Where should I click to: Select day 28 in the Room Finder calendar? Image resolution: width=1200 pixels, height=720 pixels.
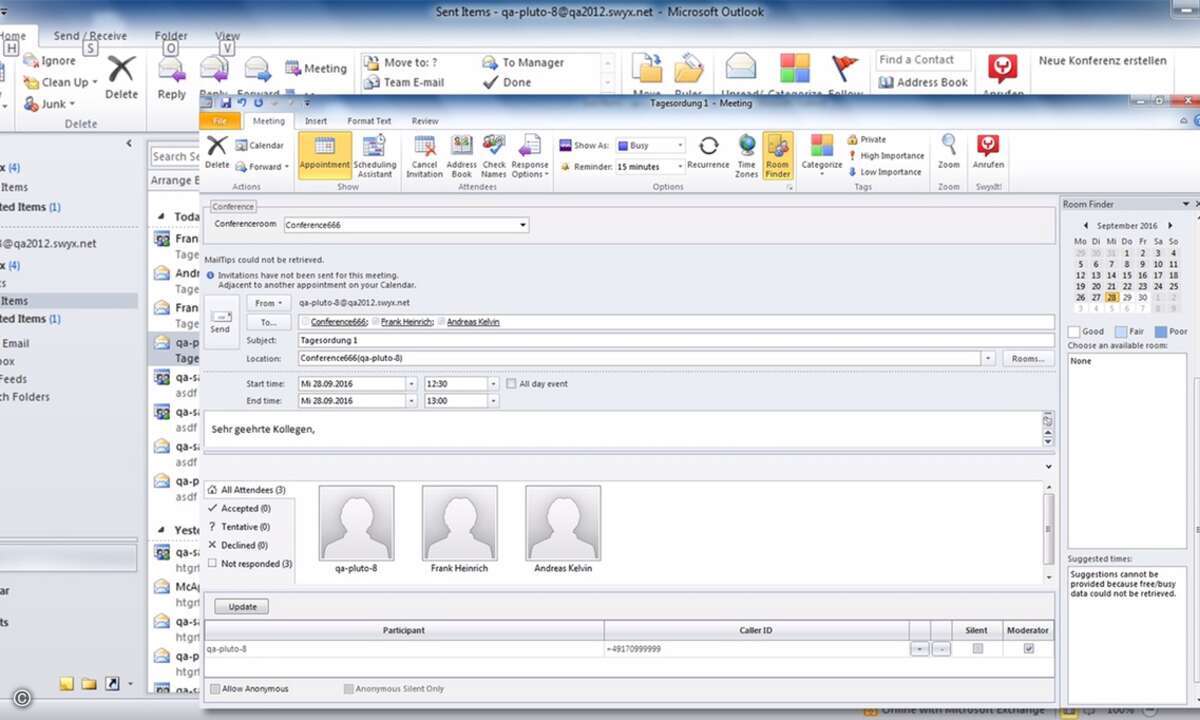(x=1112, y=297)
